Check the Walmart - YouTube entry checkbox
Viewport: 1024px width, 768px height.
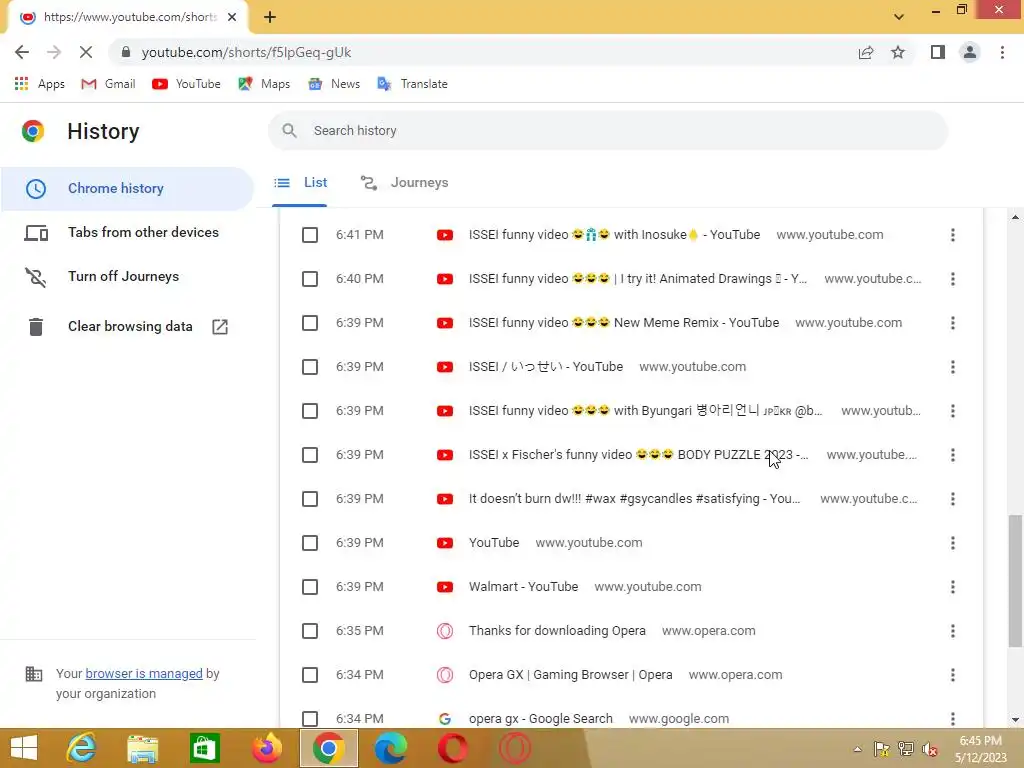310,587
